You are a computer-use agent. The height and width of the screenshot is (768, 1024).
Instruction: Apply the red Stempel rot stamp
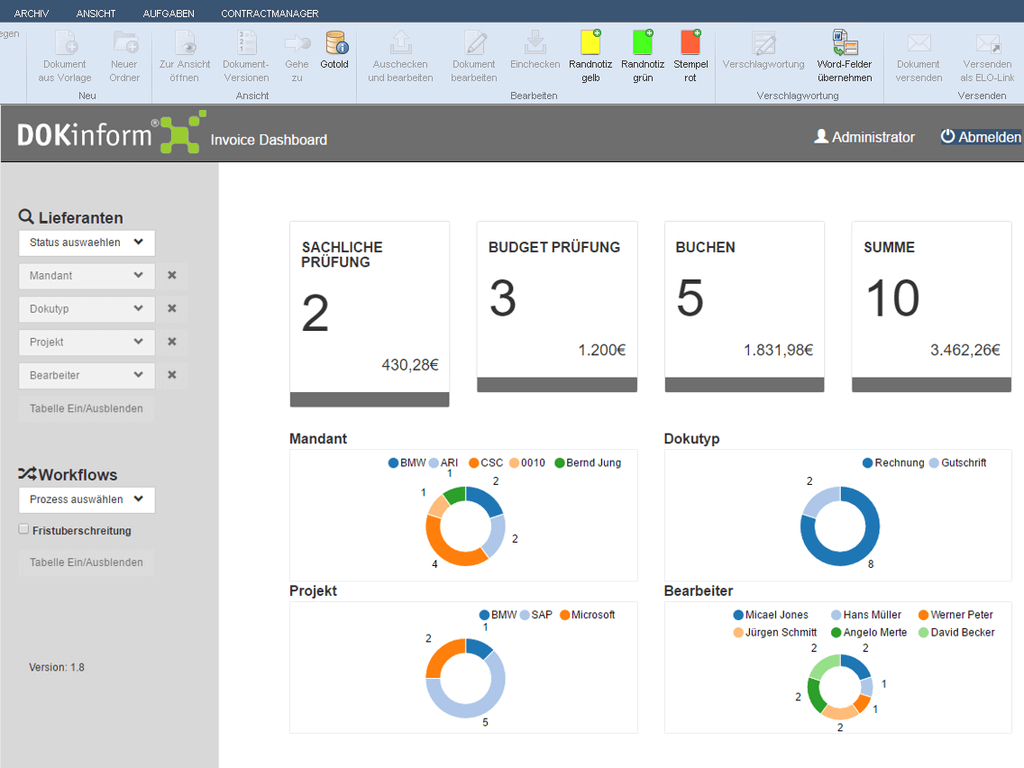click(690, 42)
